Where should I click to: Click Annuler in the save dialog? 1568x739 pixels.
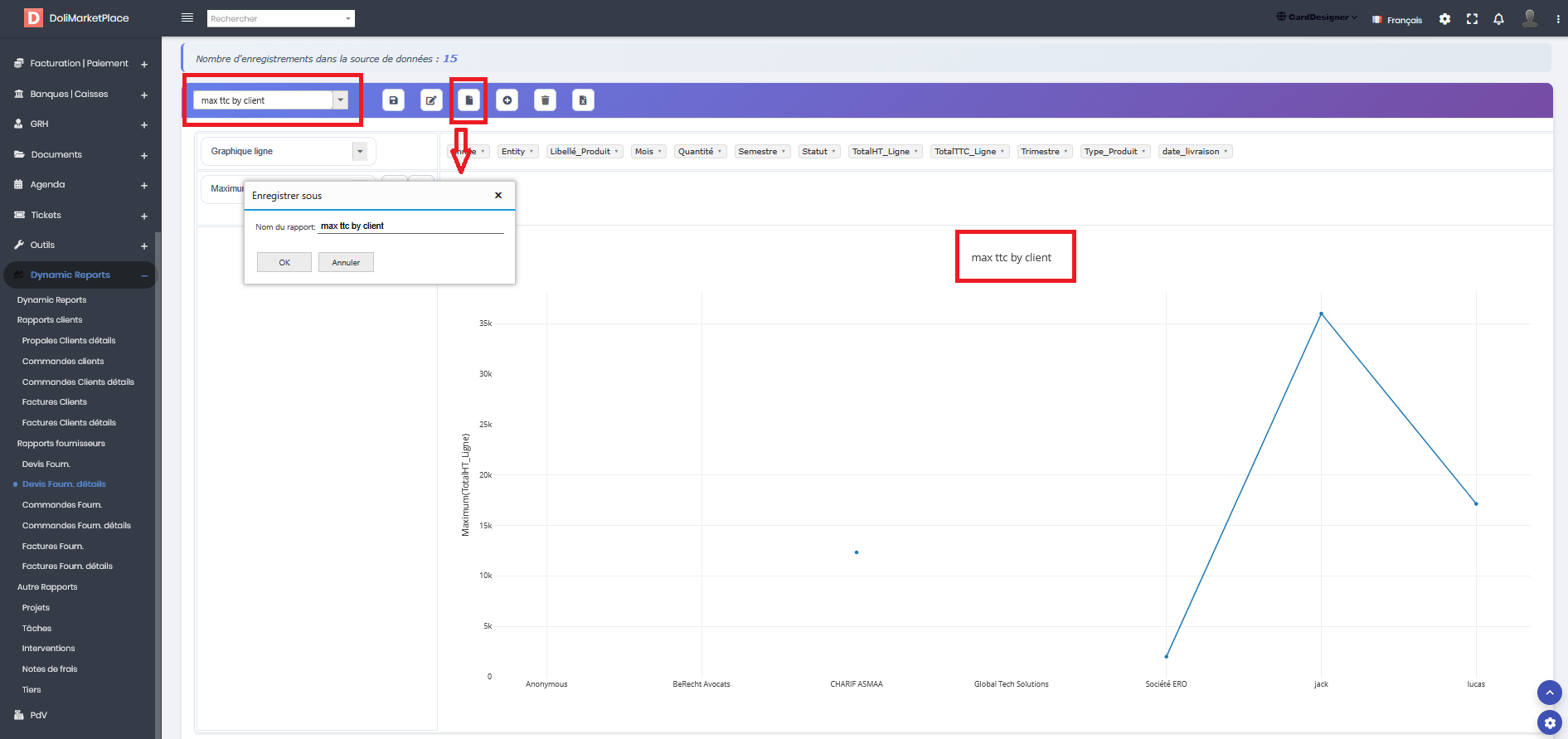[x=346, y=262]
